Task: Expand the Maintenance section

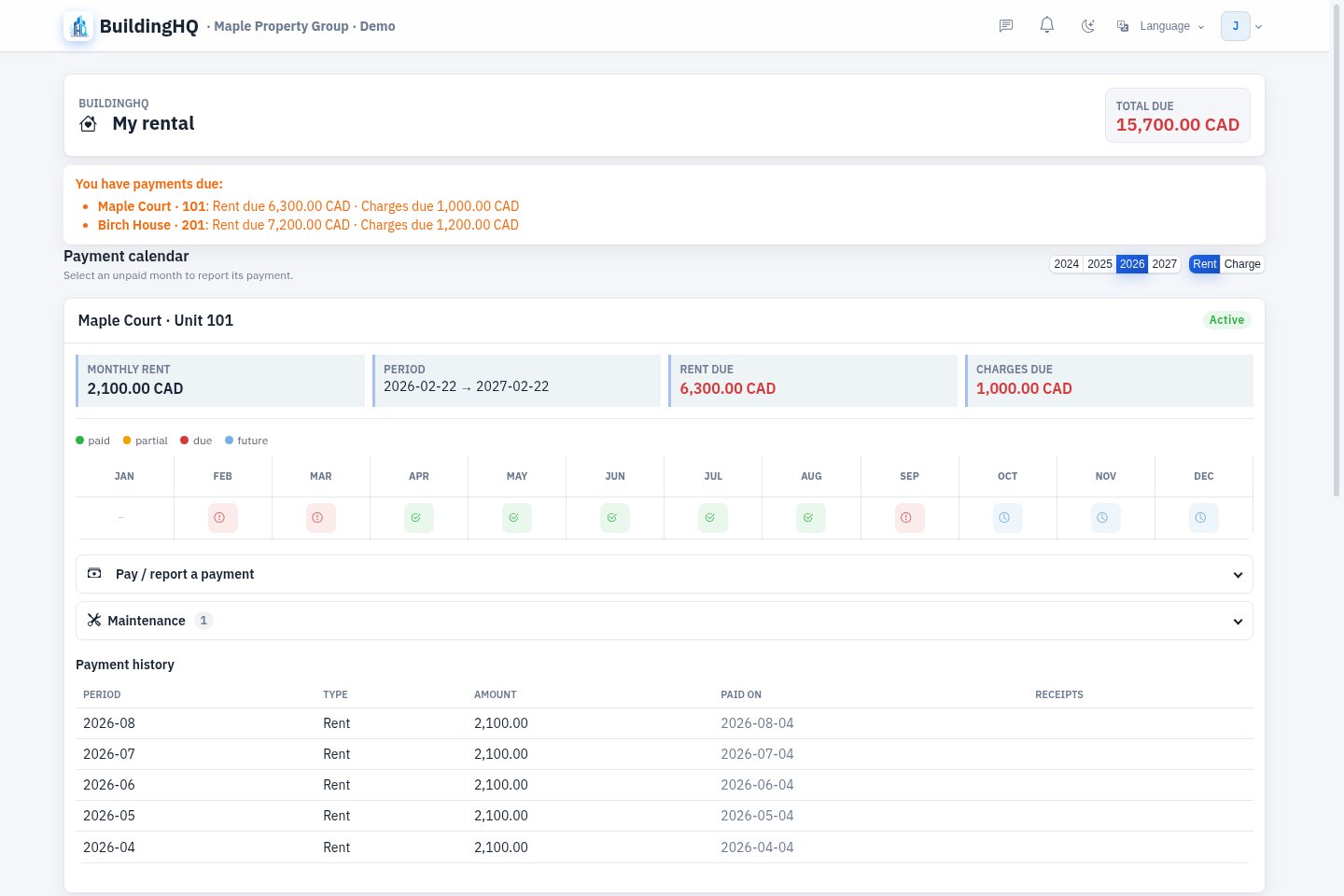Action: (665, 621)
